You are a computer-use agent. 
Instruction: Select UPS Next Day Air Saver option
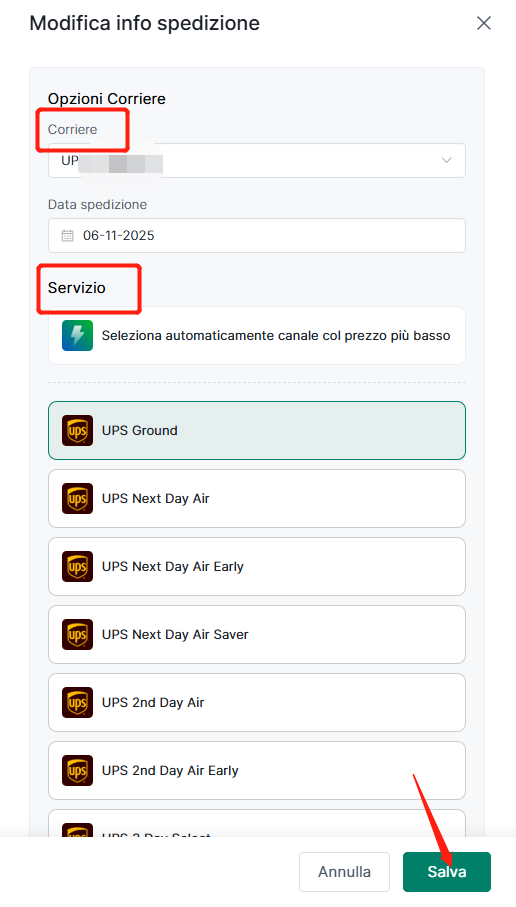click(257, 635)
